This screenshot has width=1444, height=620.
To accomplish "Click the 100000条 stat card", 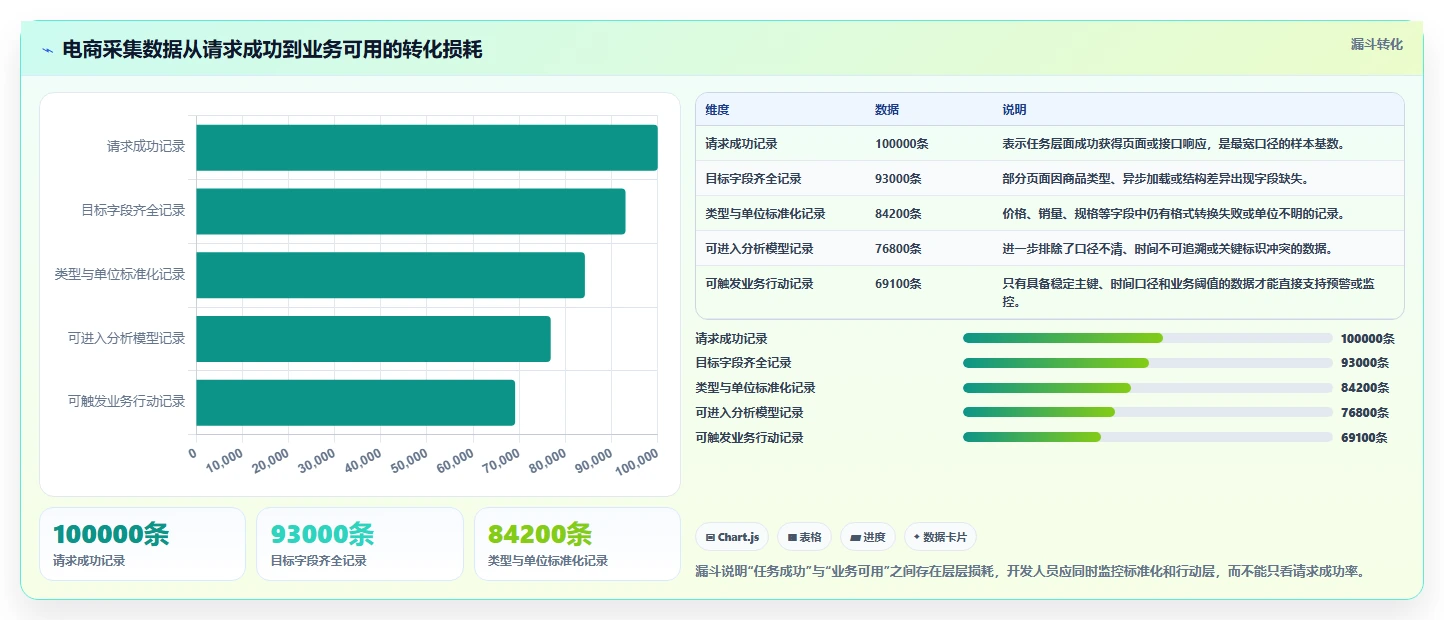I will click(142, 544).
